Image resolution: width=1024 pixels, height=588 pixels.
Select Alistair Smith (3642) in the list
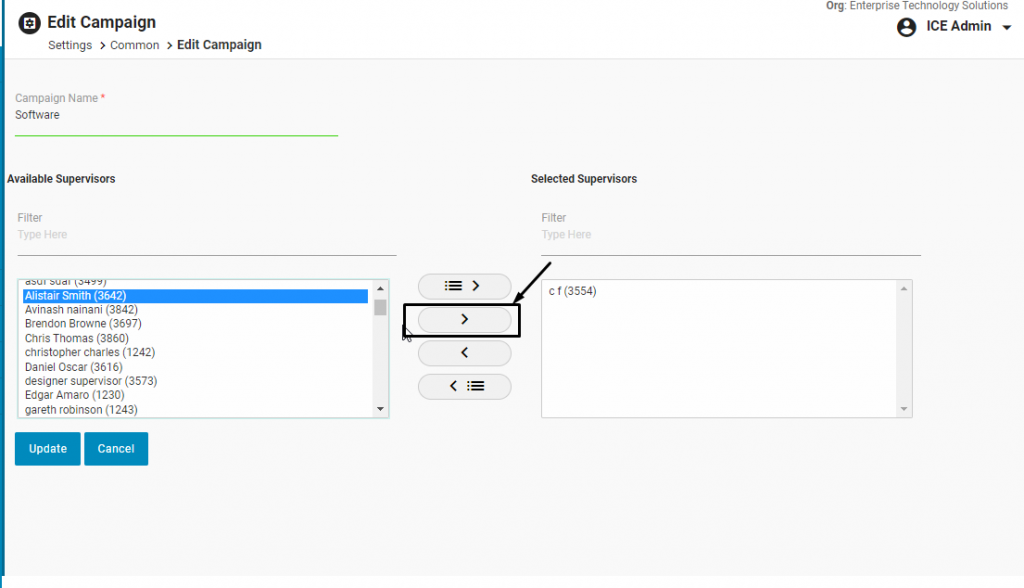click(75, 296)
